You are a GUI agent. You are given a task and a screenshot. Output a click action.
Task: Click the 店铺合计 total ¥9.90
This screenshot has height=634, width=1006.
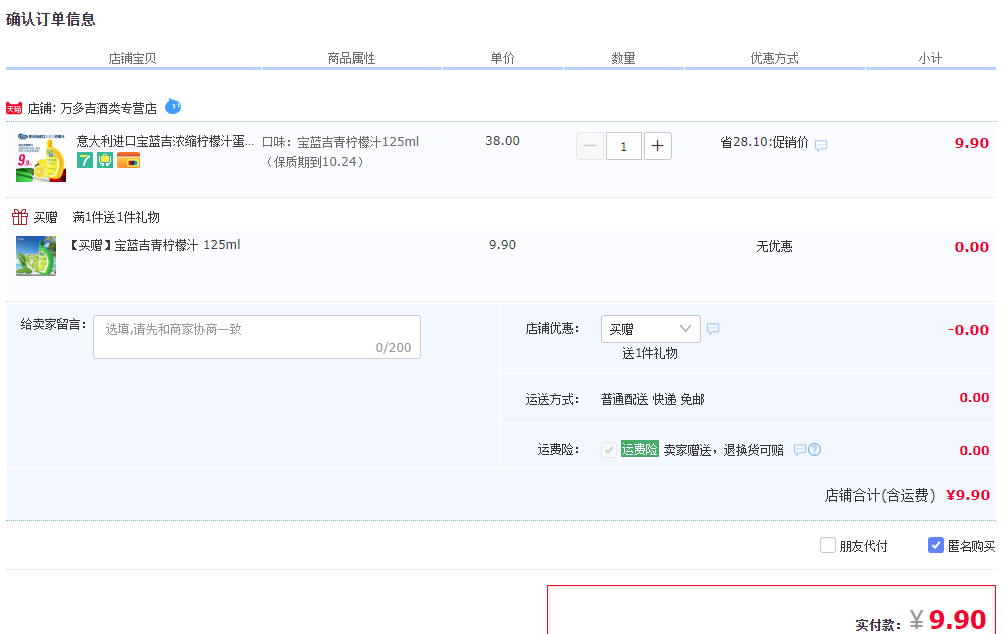[968, 495]
